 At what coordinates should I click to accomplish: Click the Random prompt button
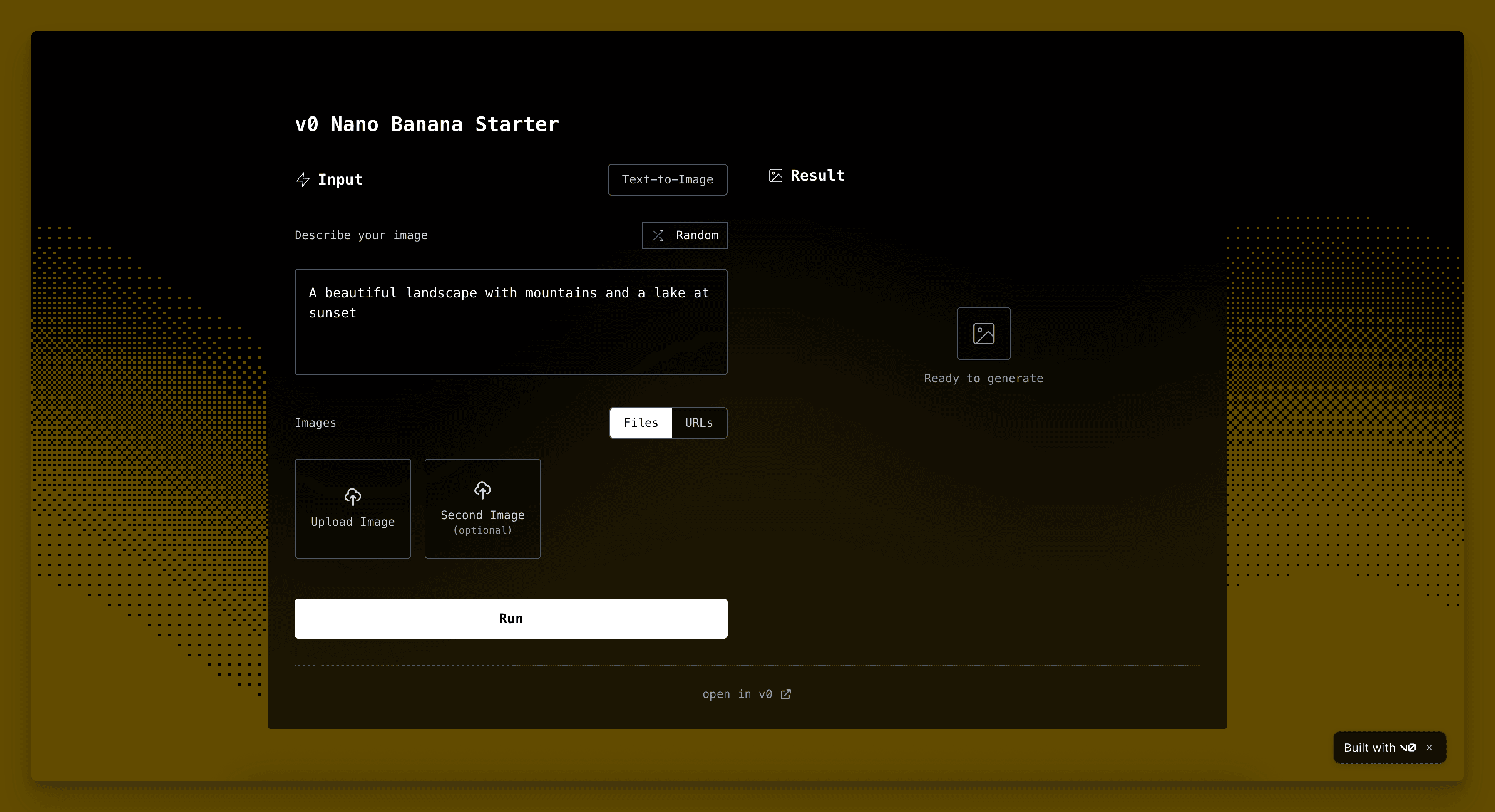pos(685,235)
